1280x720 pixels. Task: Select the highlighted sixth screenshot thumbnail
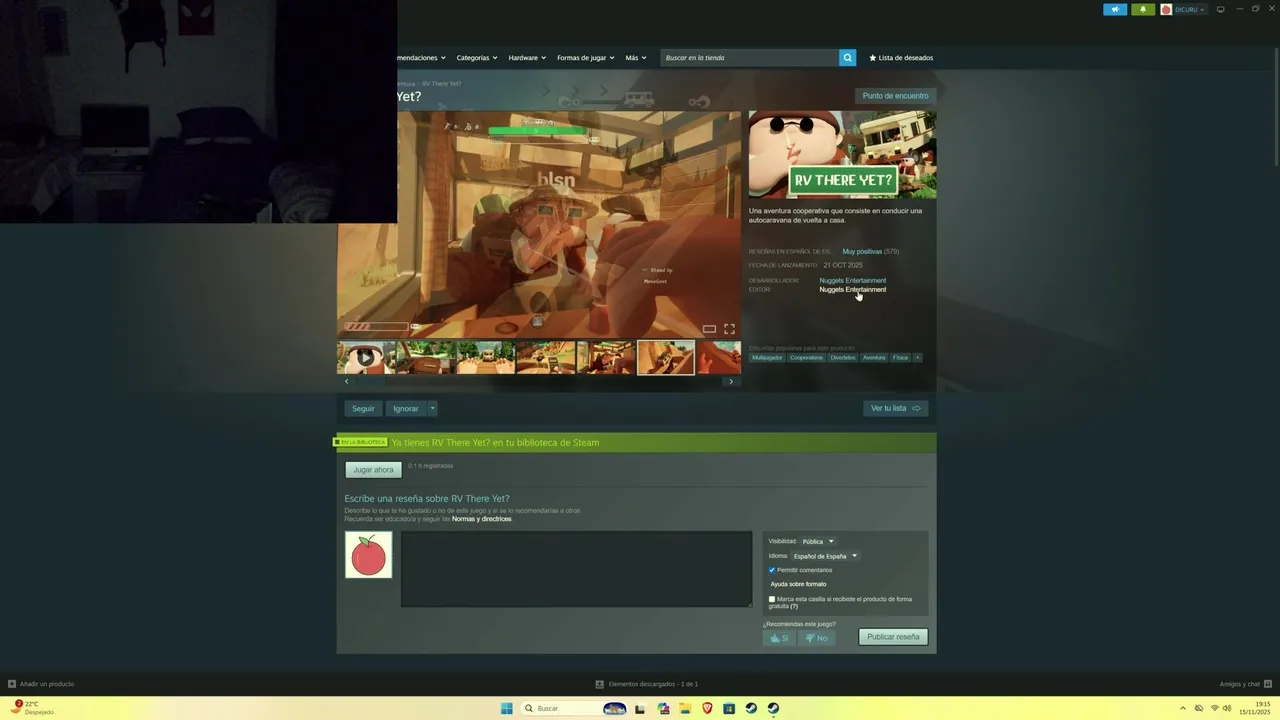click(666, 357)
